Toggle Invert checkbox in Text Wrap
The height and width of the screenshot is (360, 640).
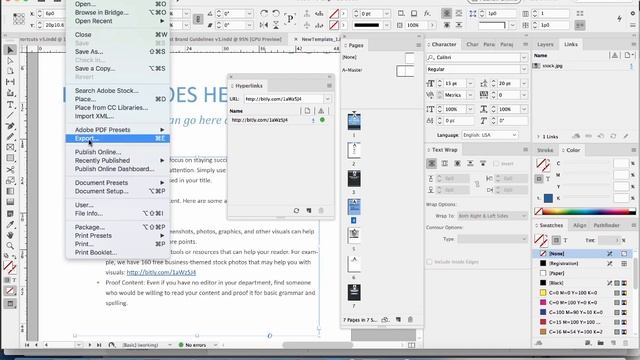coord(496,164)
